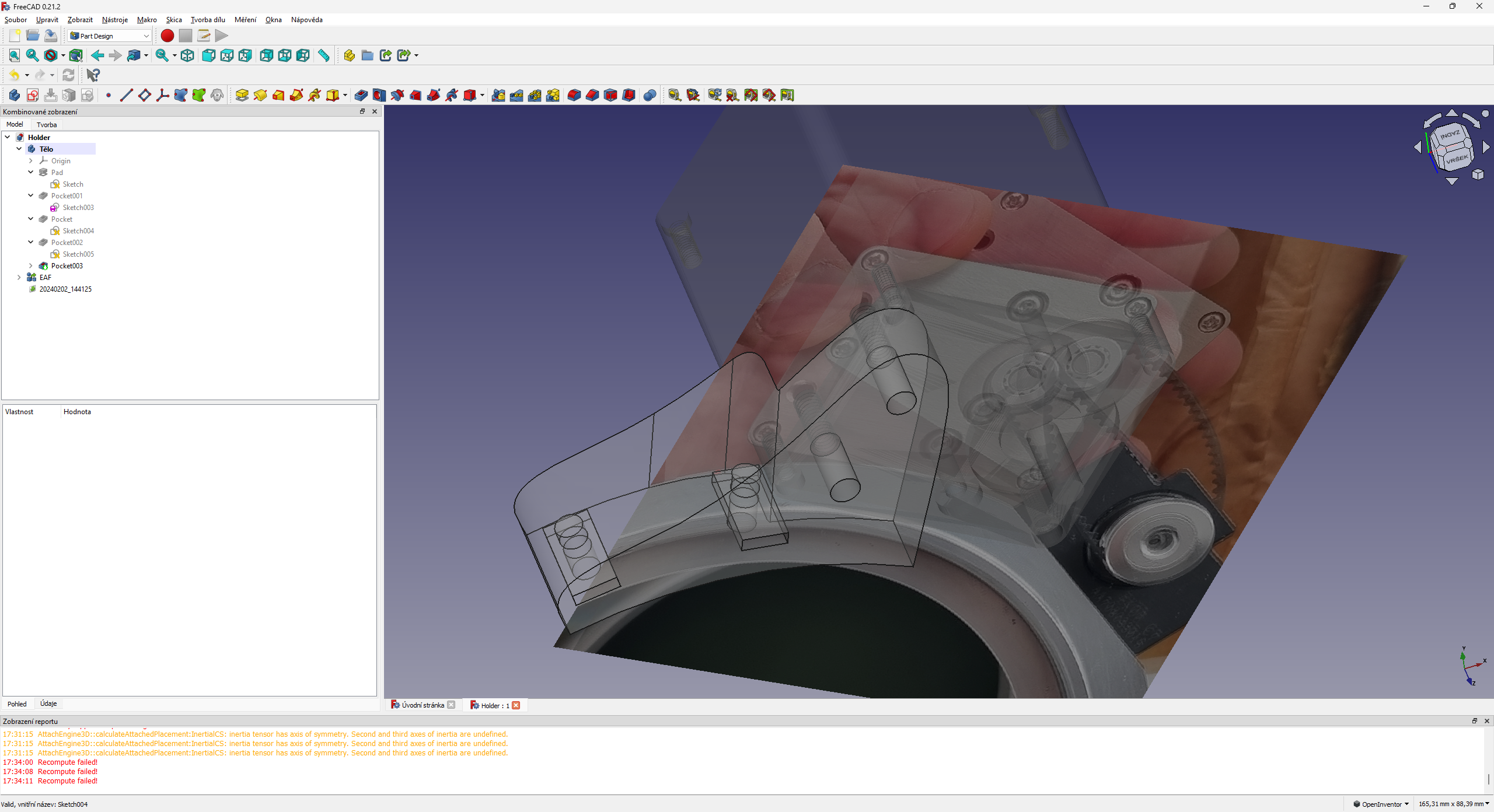The height and width of the screenshot is (812, 1494).
Task: Open the Part Design workbench dropdown
Action: click(x=109, y=36)
